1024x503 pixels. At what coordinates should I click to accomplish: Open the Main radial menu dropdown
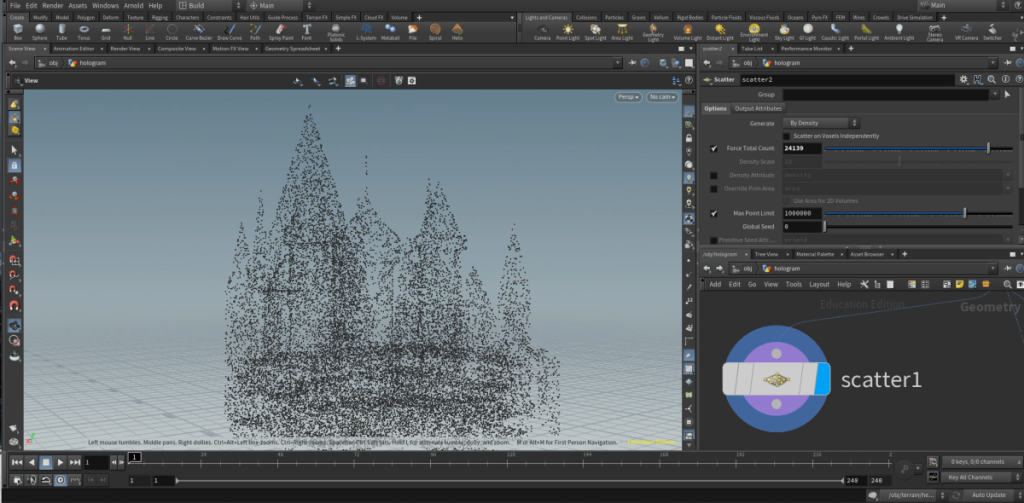279,5
